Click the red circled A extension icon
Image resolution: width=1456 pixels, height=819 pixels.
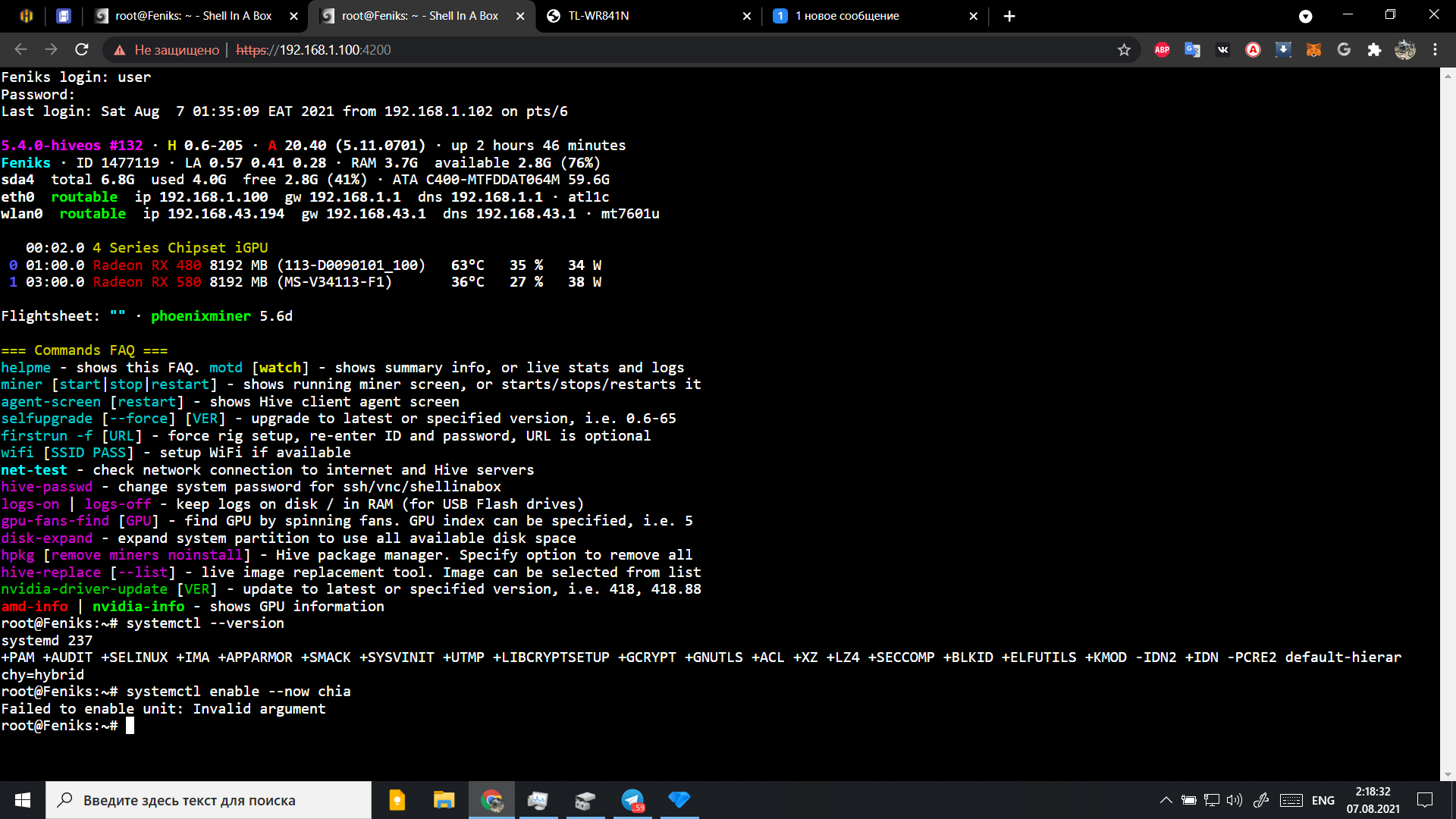(x=1253, y=50)
